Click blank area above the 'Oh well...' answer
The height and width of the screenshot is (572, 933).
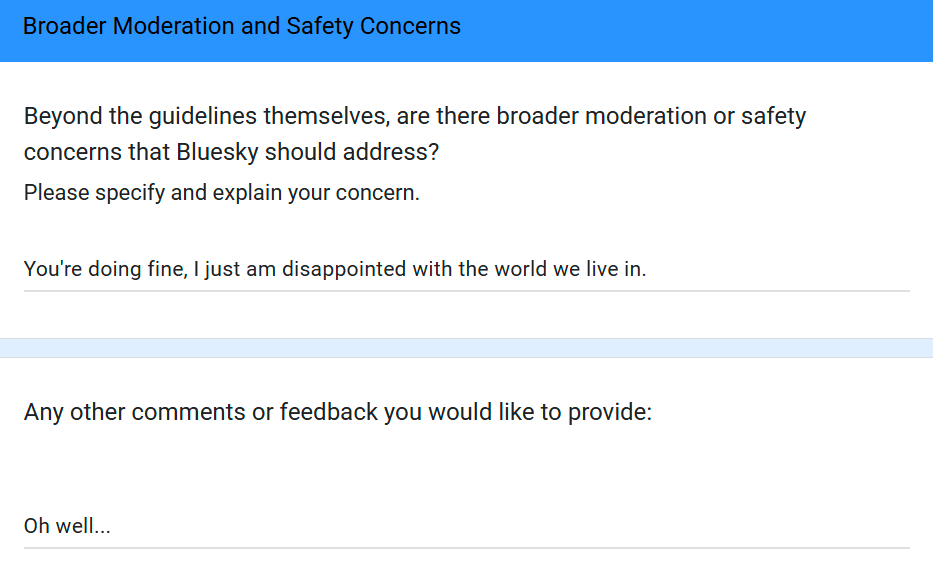[466, 470]
